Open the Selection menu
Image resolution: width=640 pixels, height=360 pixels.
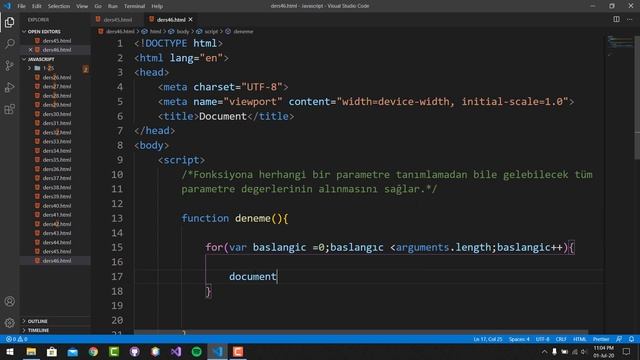coord(59,6)
